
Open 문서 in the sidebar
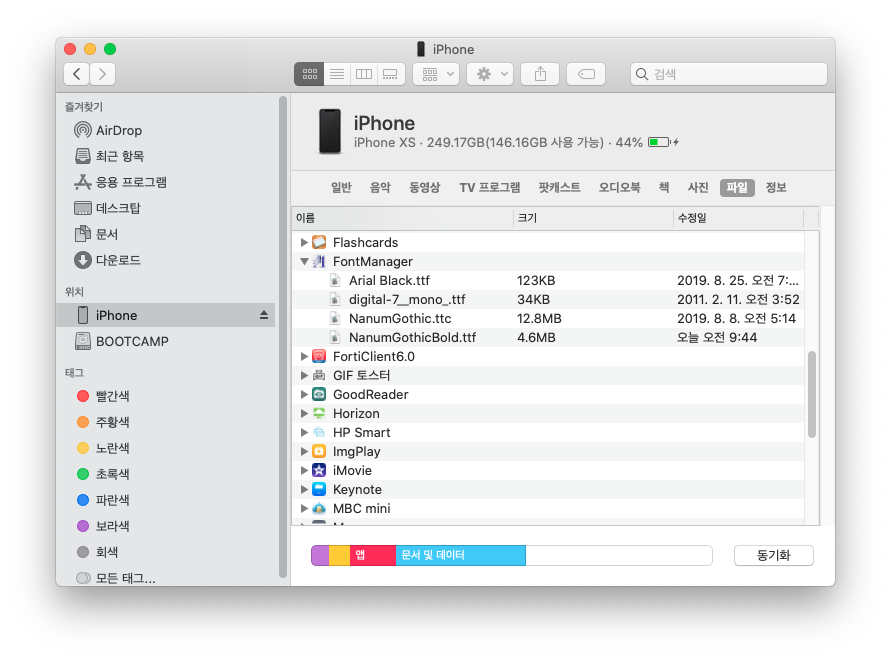pos(165,234)
